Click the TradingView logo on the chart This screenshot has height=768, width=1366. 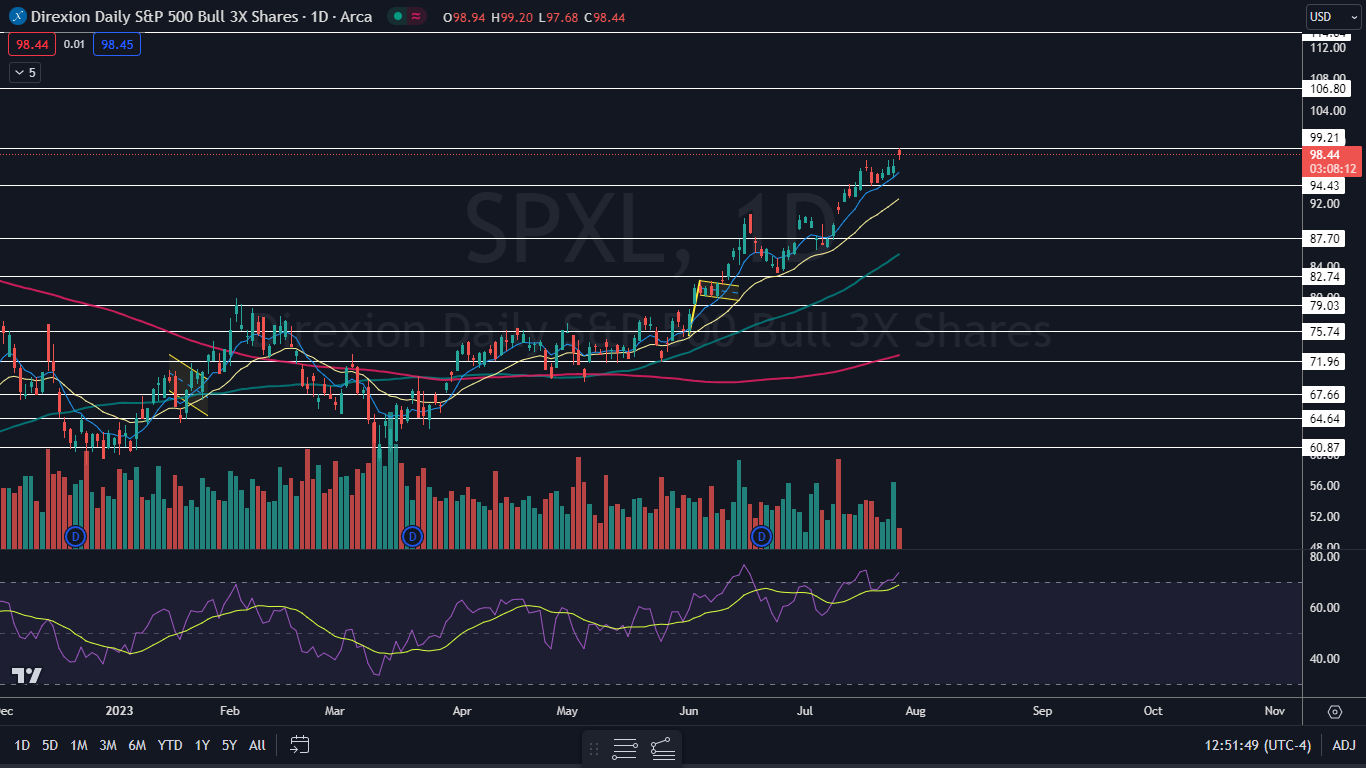tap(26, 676)
